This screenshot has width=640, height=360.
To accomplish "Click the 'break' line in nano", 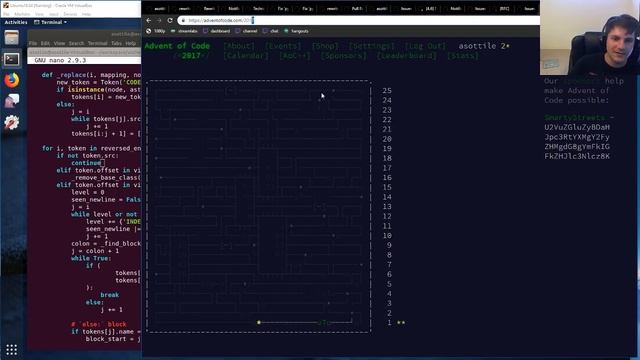I will [110, 295].
